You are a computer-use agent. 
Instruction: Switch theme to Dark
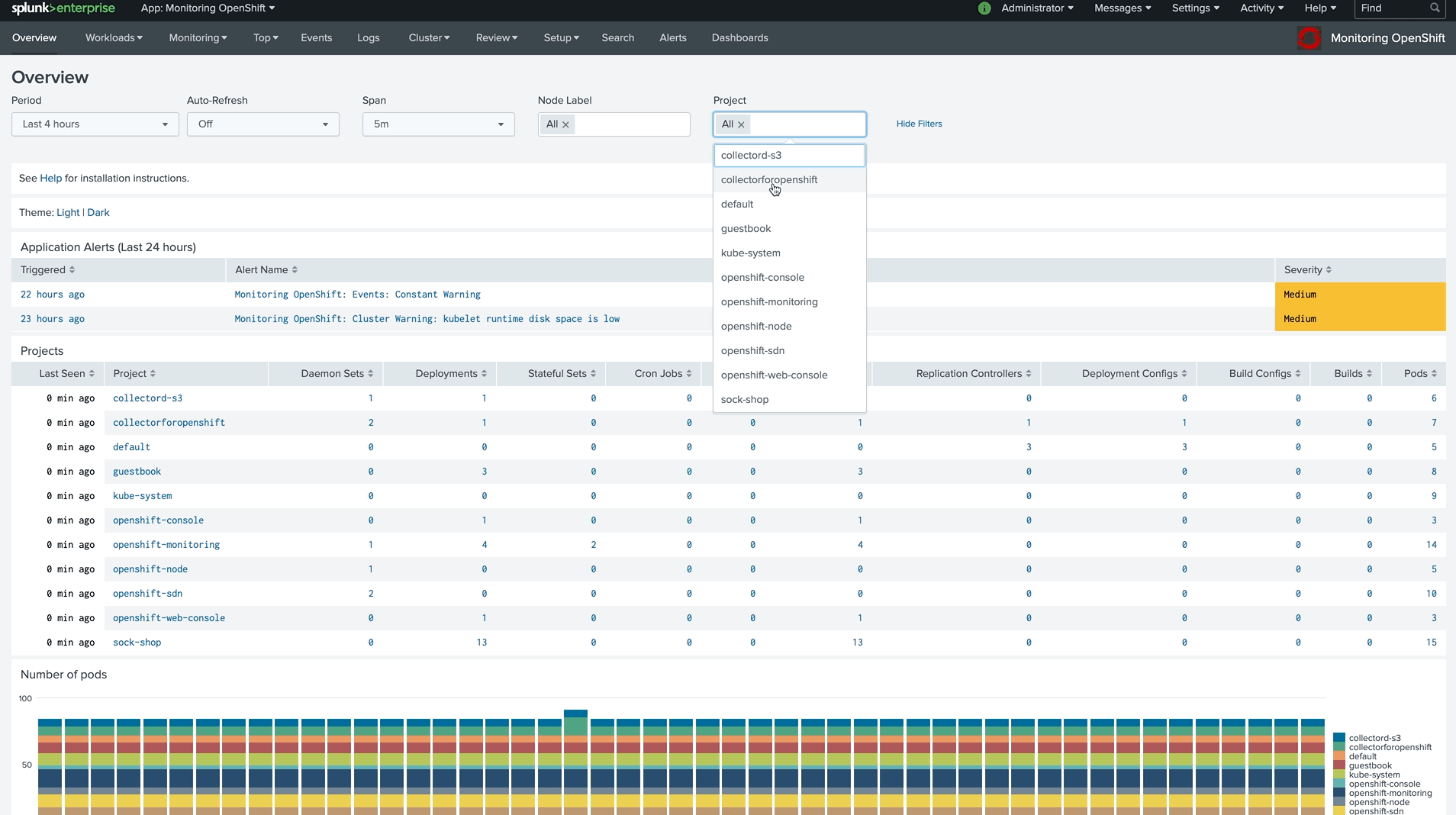coord(98,213)
